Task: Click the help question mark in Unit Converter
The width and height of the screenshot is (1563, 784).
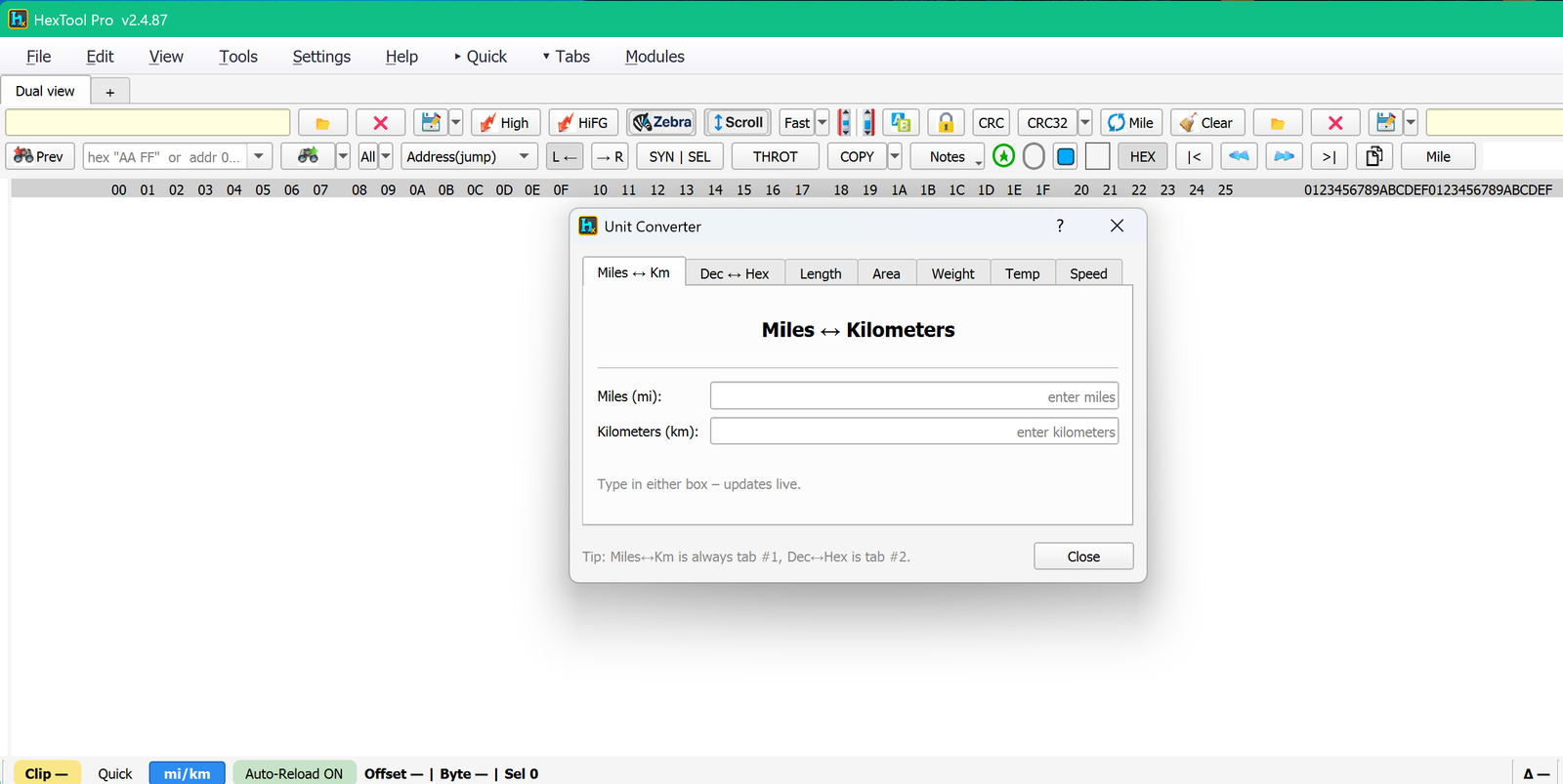Action: [x=1060, y=226]
